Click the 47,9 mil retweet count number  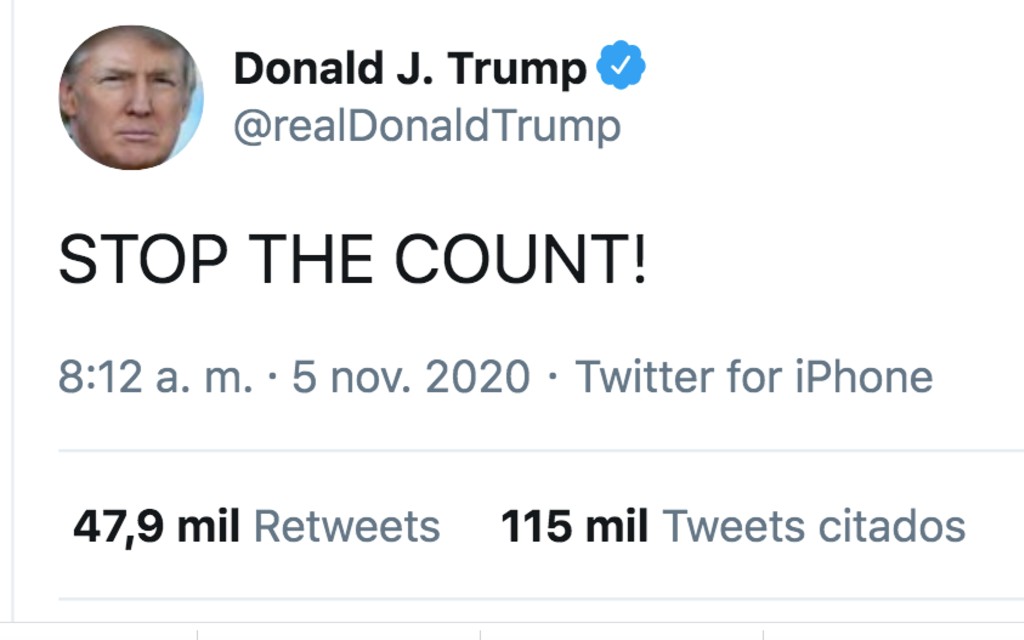156,526
